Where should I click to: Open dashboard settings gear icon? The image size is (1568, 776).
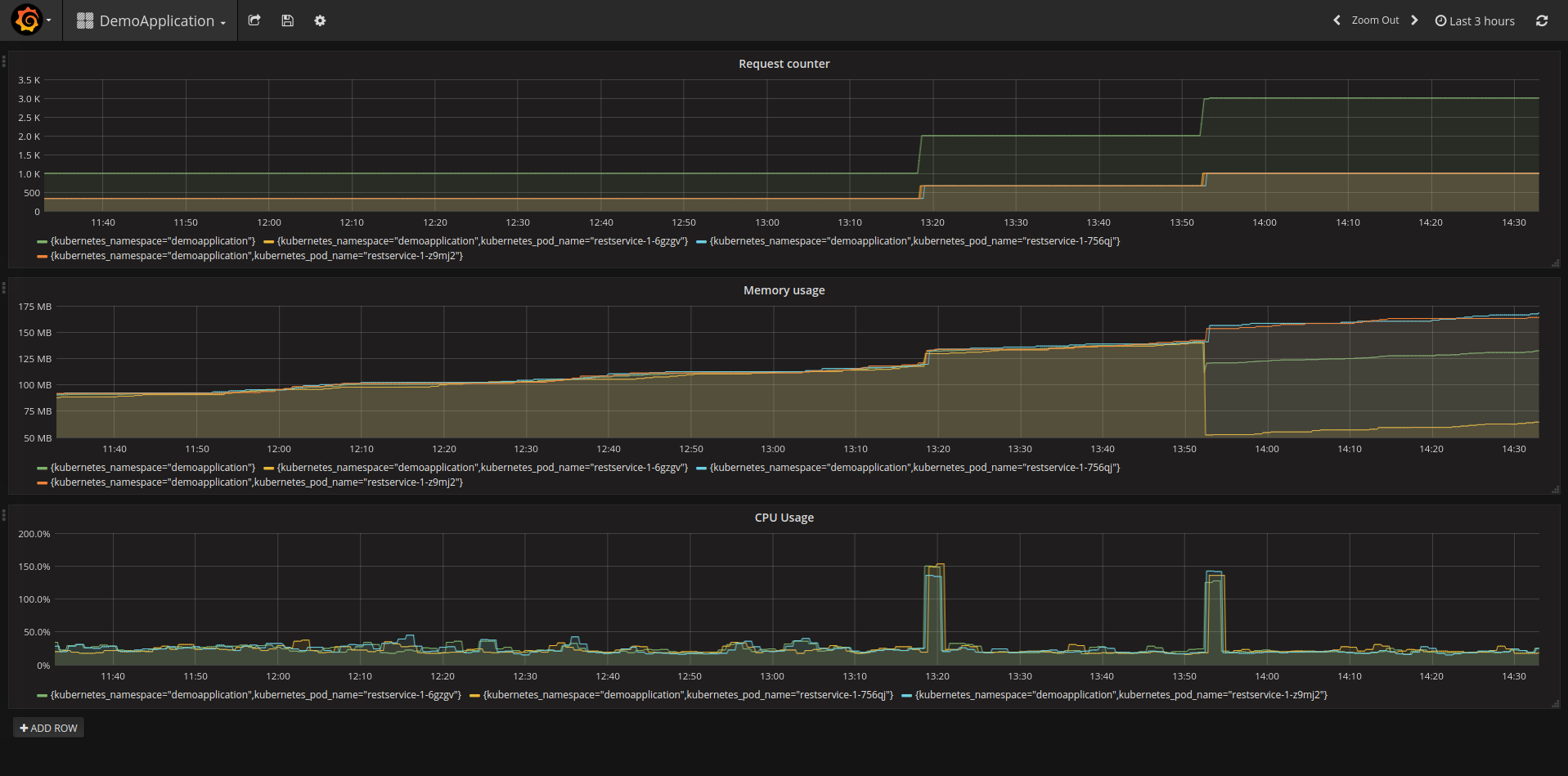click(x=320, y=20)
